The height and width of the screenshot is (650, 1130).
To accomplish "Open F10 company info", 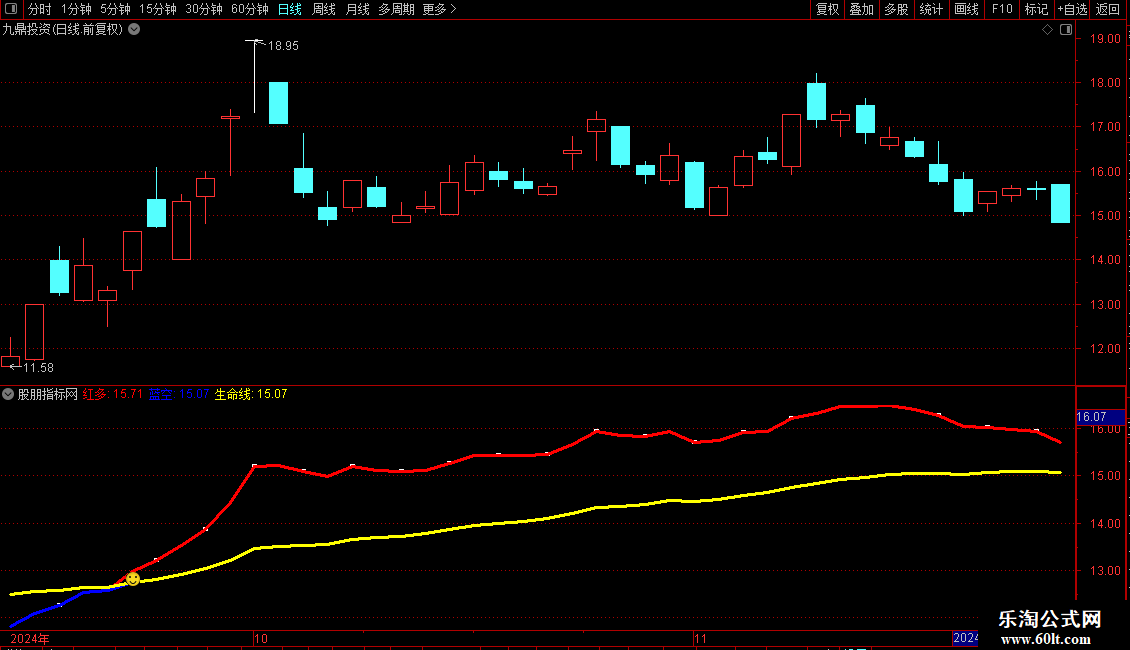I will pyautogui.click(x=1002, y=9).
